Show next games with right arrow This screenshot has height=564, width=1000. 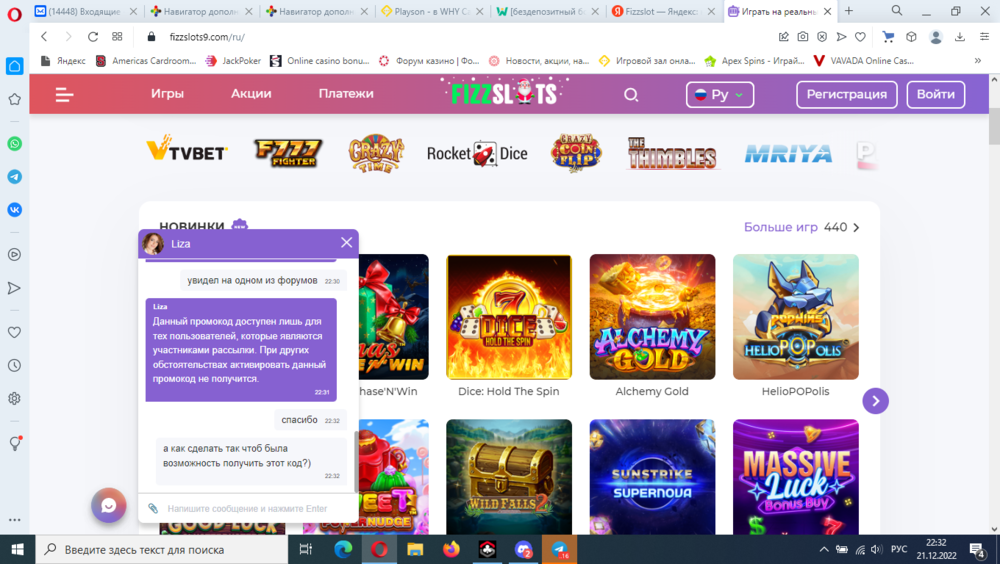pos(875,401)
